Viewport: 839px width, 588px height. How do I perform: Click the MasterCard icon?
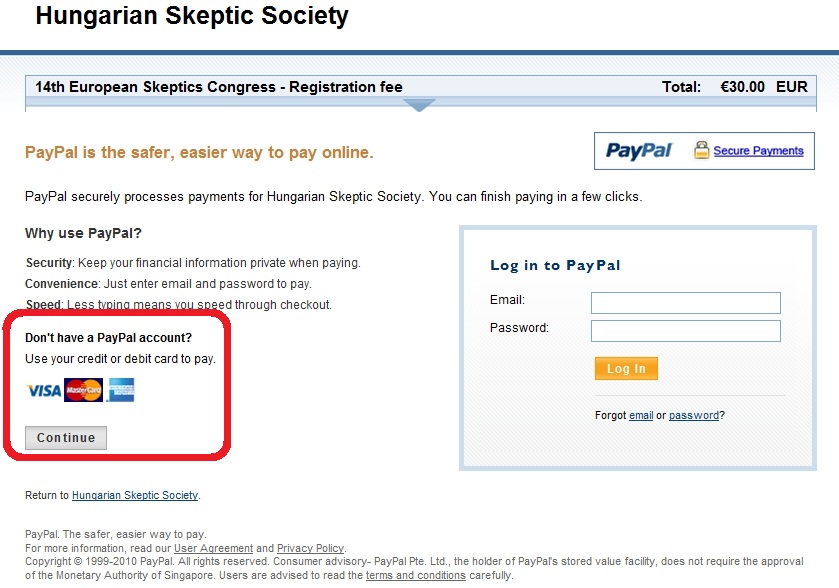click(81, 389)
